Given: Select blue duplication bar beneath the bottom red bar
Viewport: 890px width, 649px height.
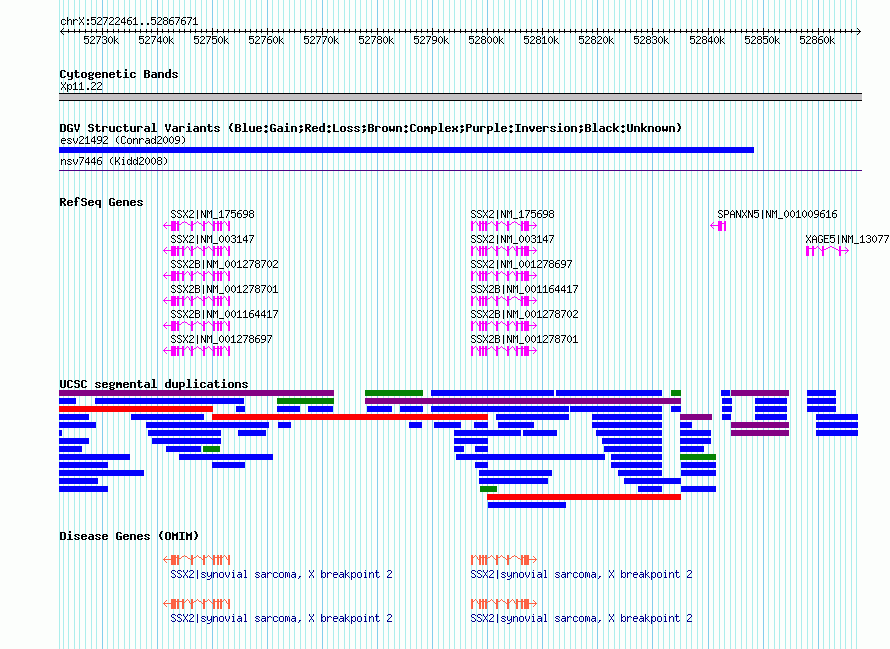Looking at the screenshot, I should [x=527, y=505].
